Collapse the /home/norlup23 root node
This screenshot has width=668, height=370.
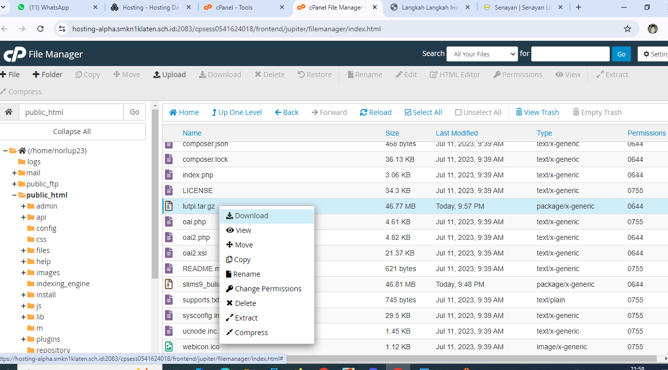5,151
